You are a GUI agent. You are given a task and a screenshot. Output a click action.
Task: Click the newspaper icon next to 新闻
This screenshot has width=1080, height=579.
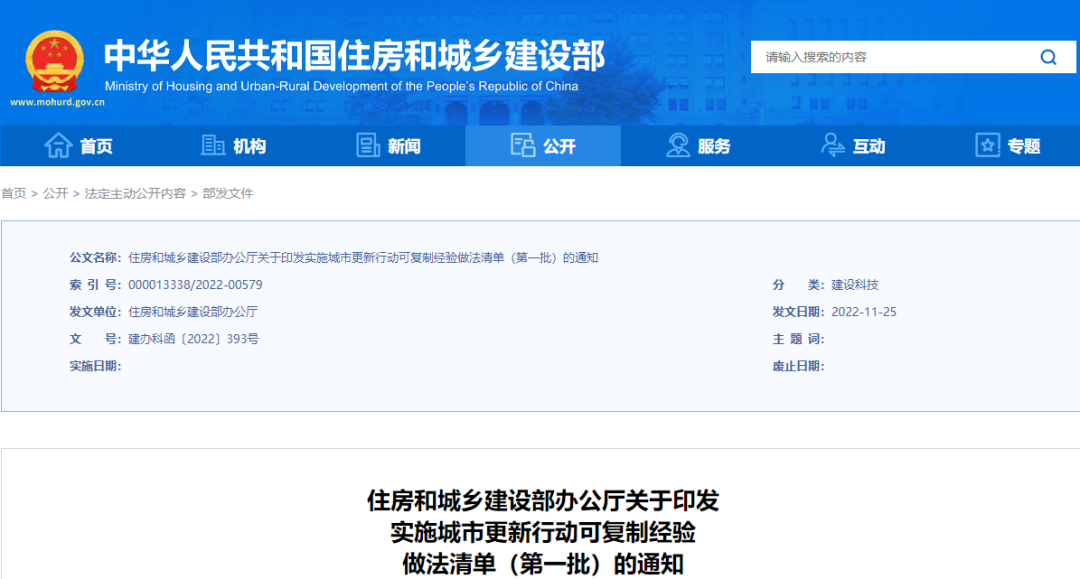(366, 145)
